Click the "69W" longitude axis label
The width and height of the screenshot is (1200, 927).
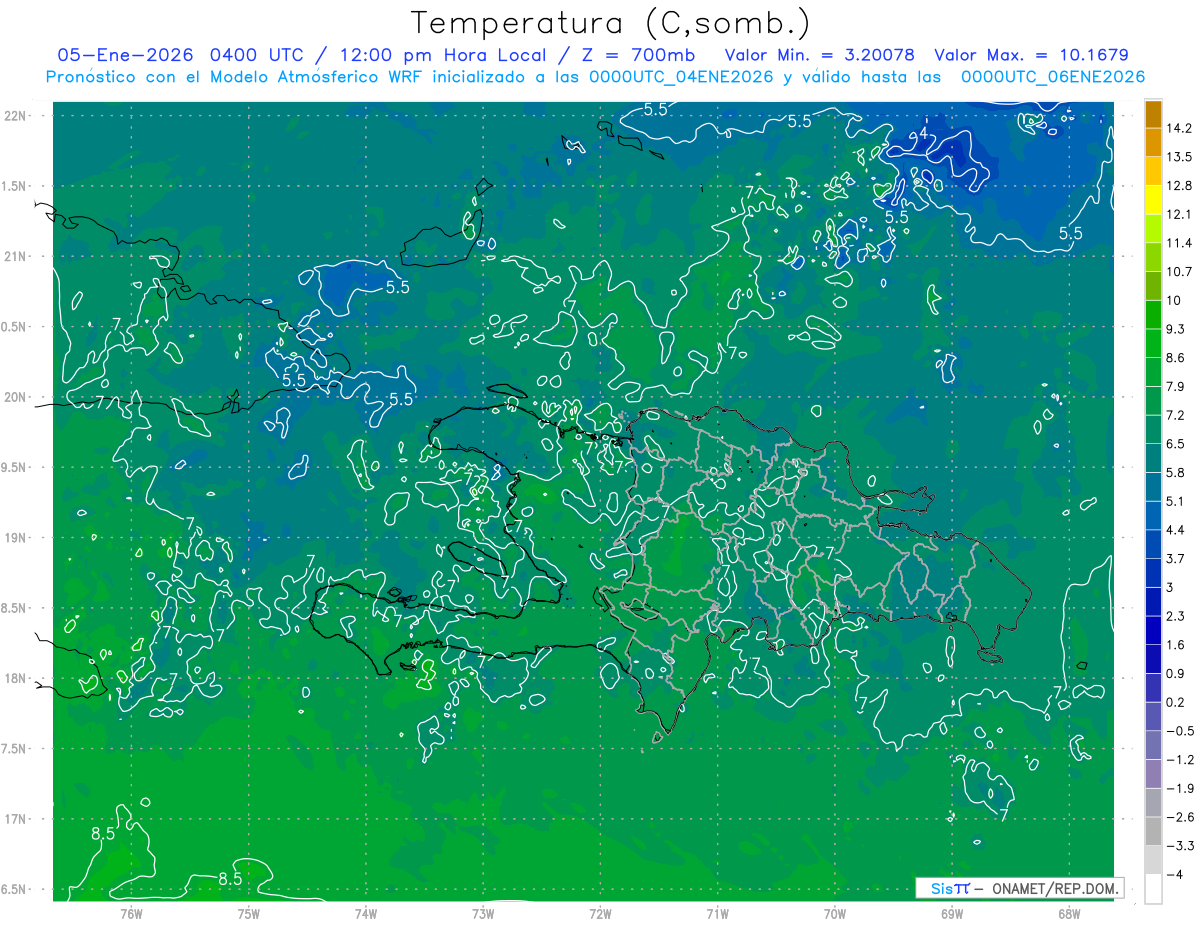[x=952, y=913]
